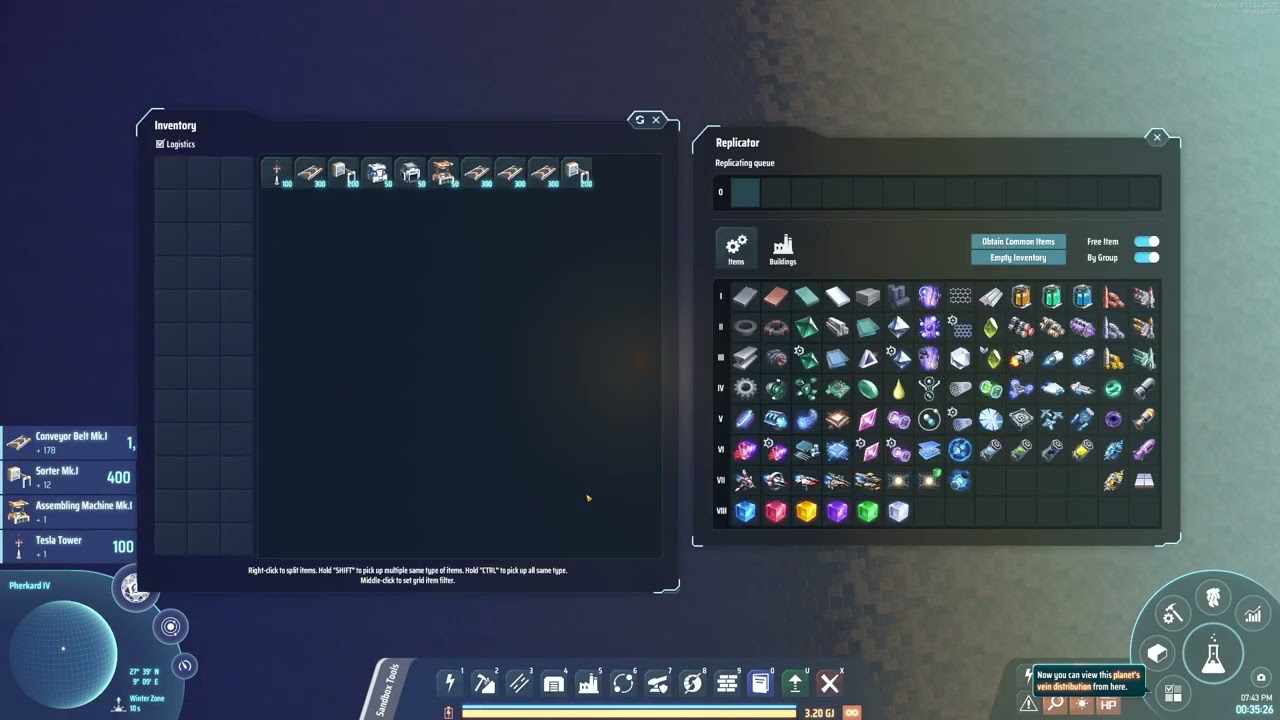The image size is (1280, 720).
Task: Open the power build category, hotkey 1
Action: click(450, 683)
